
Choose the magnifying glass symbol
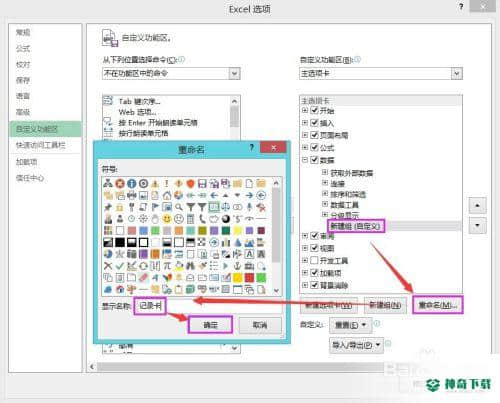coord(179,207)
